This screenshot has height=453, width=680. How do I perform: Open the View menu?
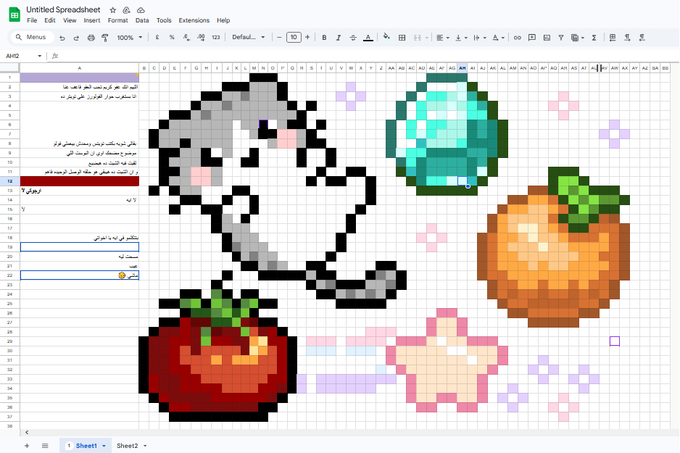(x=69, y=20)
